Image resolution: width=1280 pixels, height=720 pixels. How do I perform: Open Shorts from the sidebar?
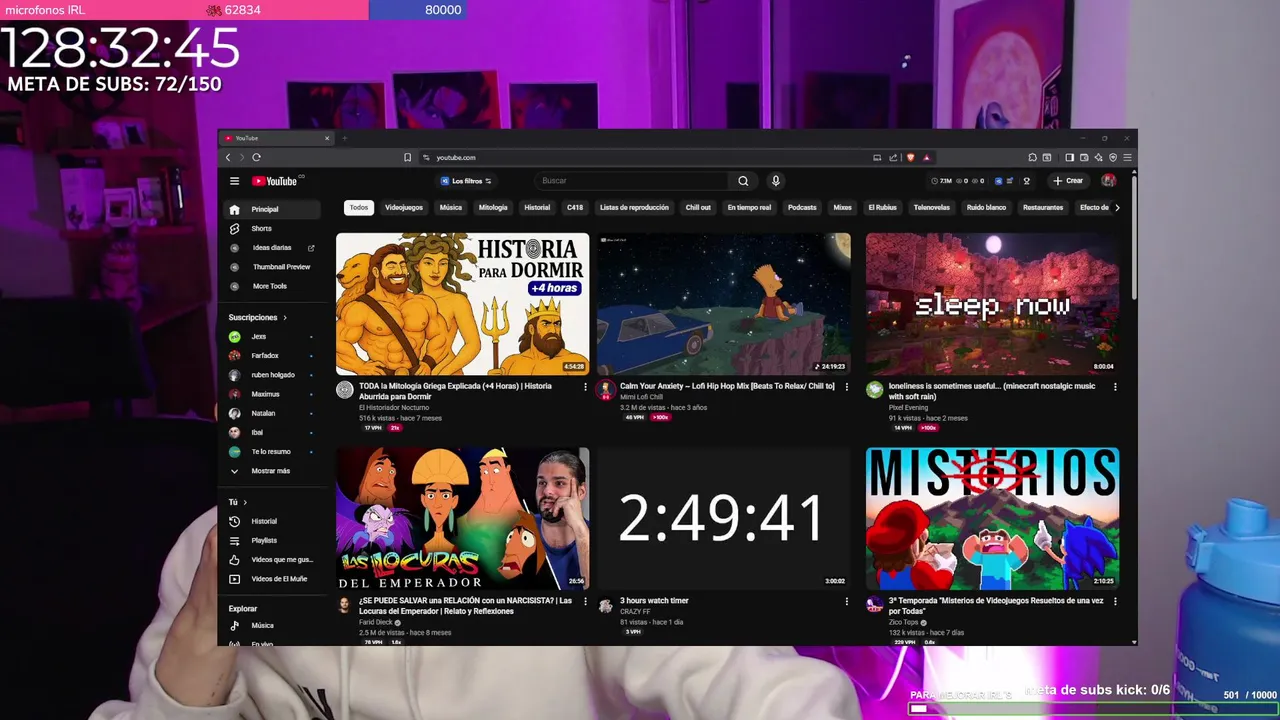[273, 228]
